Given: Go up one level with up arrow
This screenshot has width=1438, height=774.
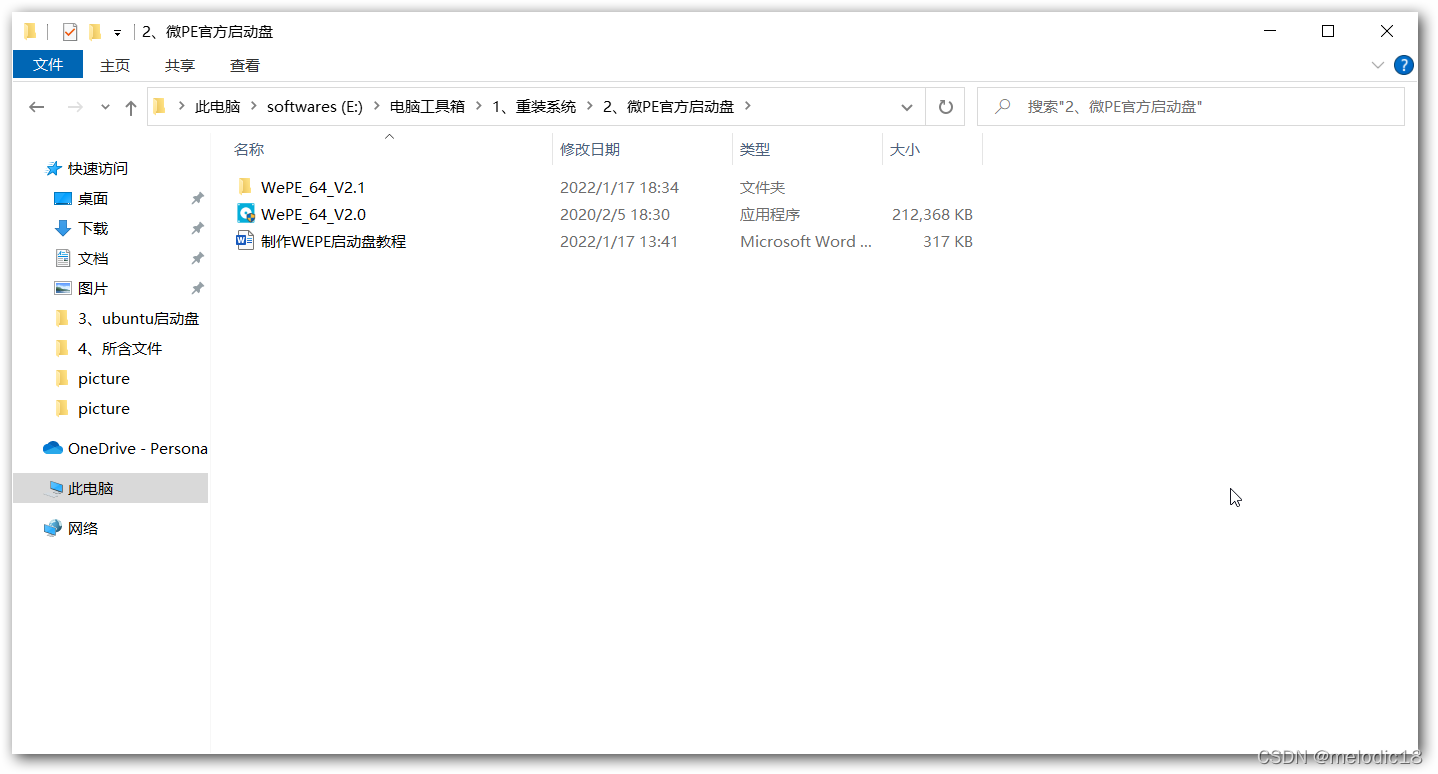Looking at the screenshot, I should [x=131, y=107].
